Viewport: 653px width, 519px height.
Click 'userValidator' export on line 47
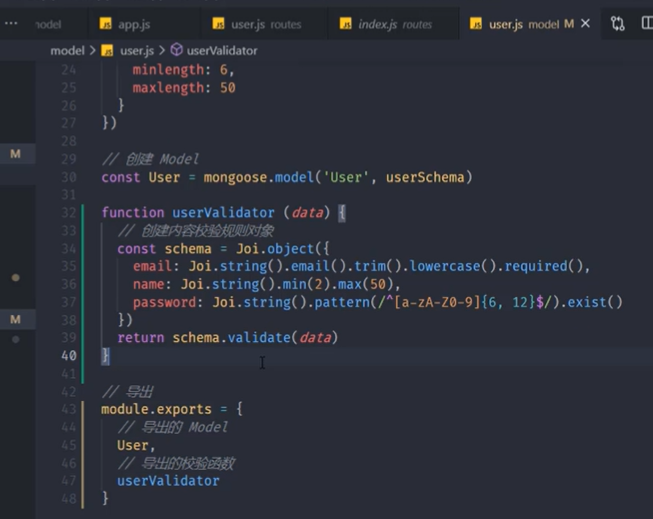click(x=168, y=481)
